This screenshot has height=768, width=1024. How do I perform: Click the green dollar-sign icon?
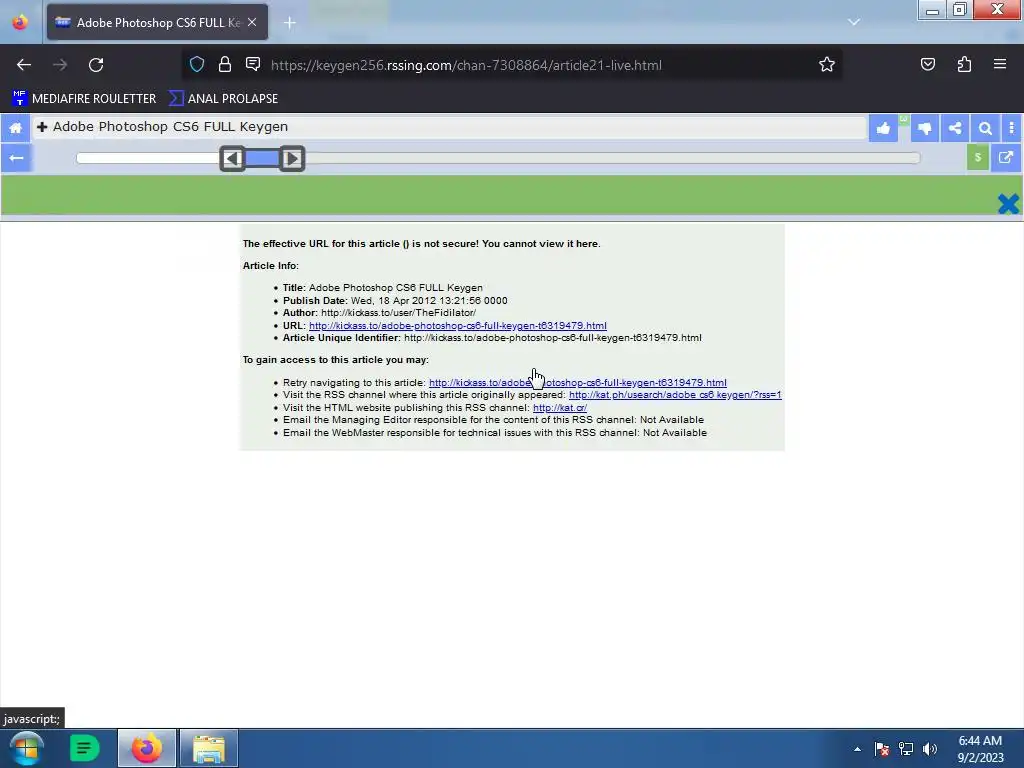click(x=978, y=157)
